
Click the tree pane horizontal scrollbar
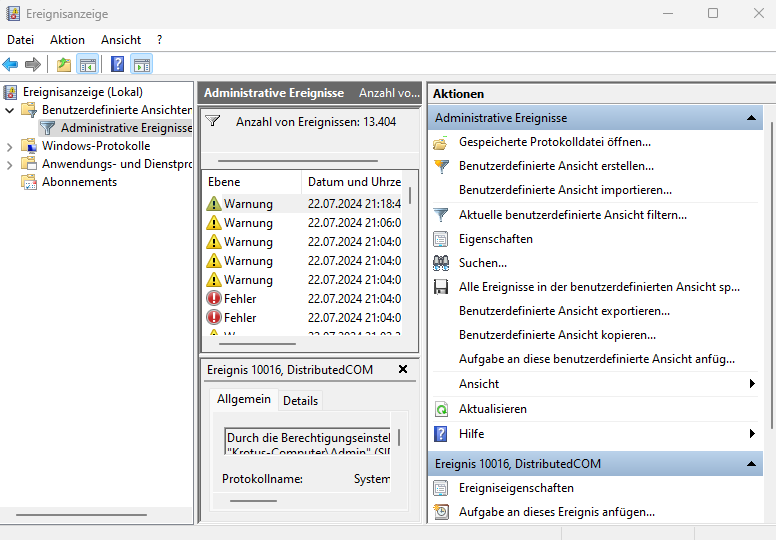tap(82, 515)
